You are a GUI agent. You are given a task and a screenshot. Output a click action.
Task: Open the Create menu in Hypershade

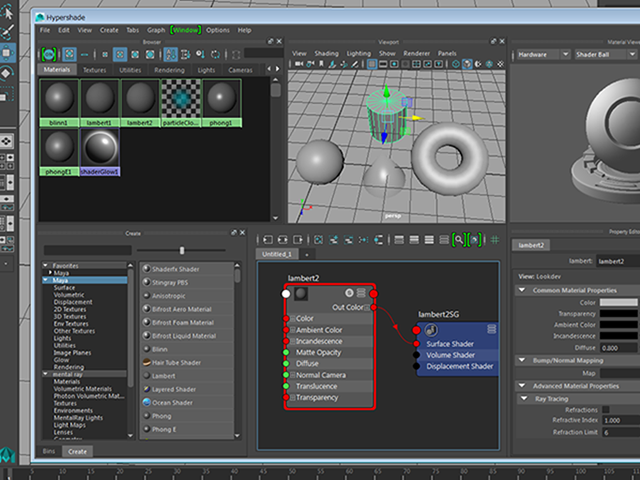pyautogui.click(x=109, y=30)
